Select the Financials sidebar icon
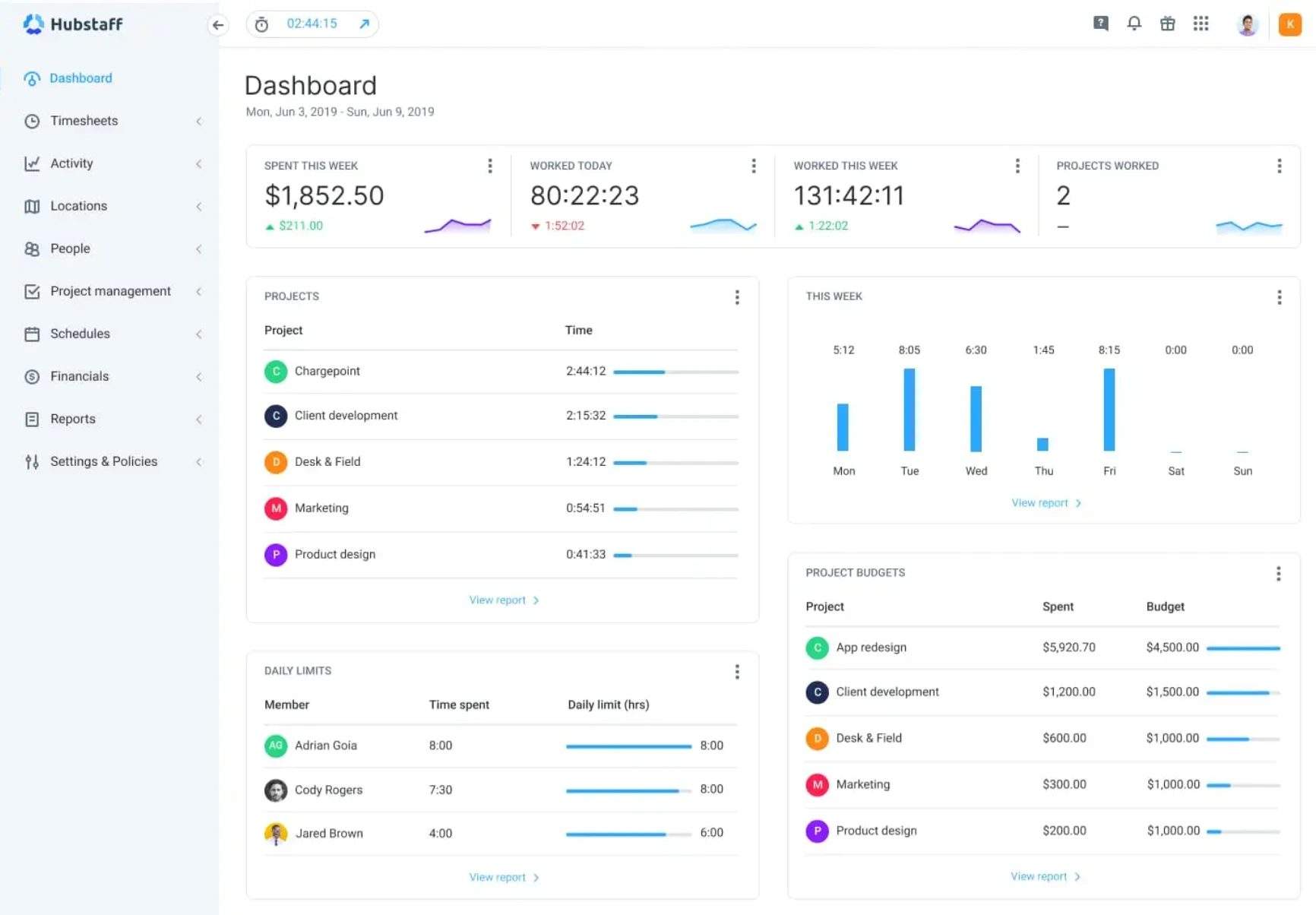Viewport: 1316px width, 915px height. coord(31,376)
